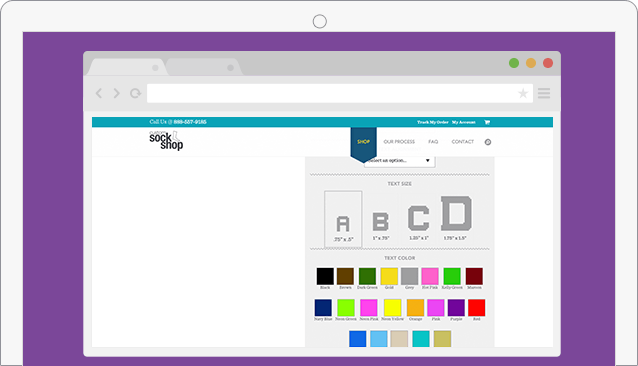Select text size A option
Screen dimensions: 638x366
pos(343,219)
